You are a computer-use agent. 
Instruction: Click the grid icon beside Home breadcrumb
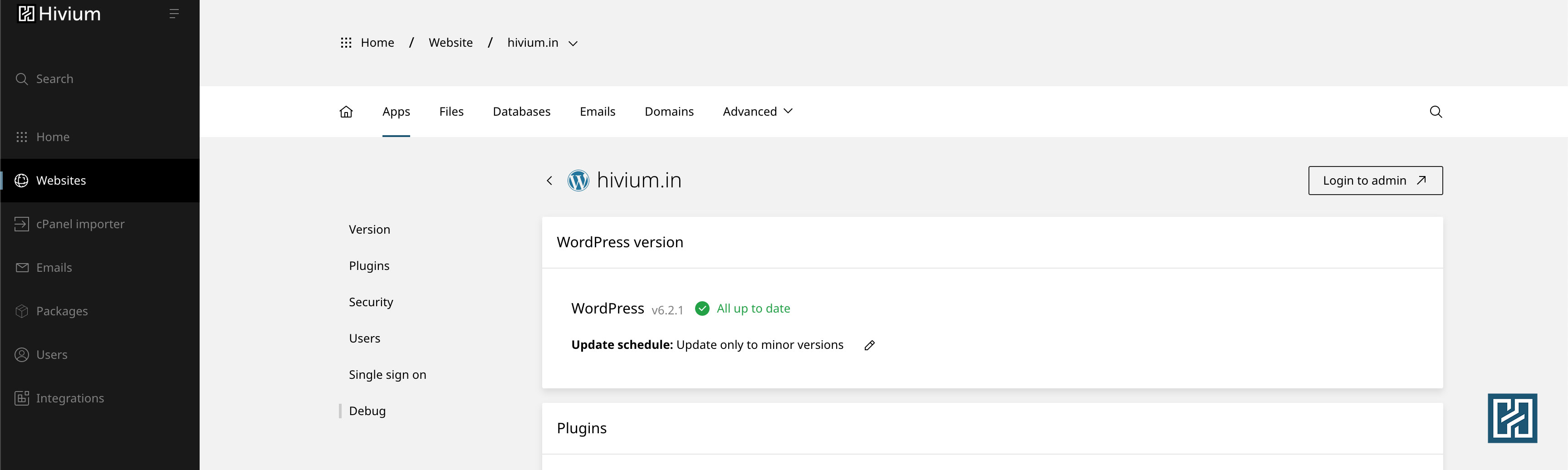pyautogui.click(x=346, y=43)
